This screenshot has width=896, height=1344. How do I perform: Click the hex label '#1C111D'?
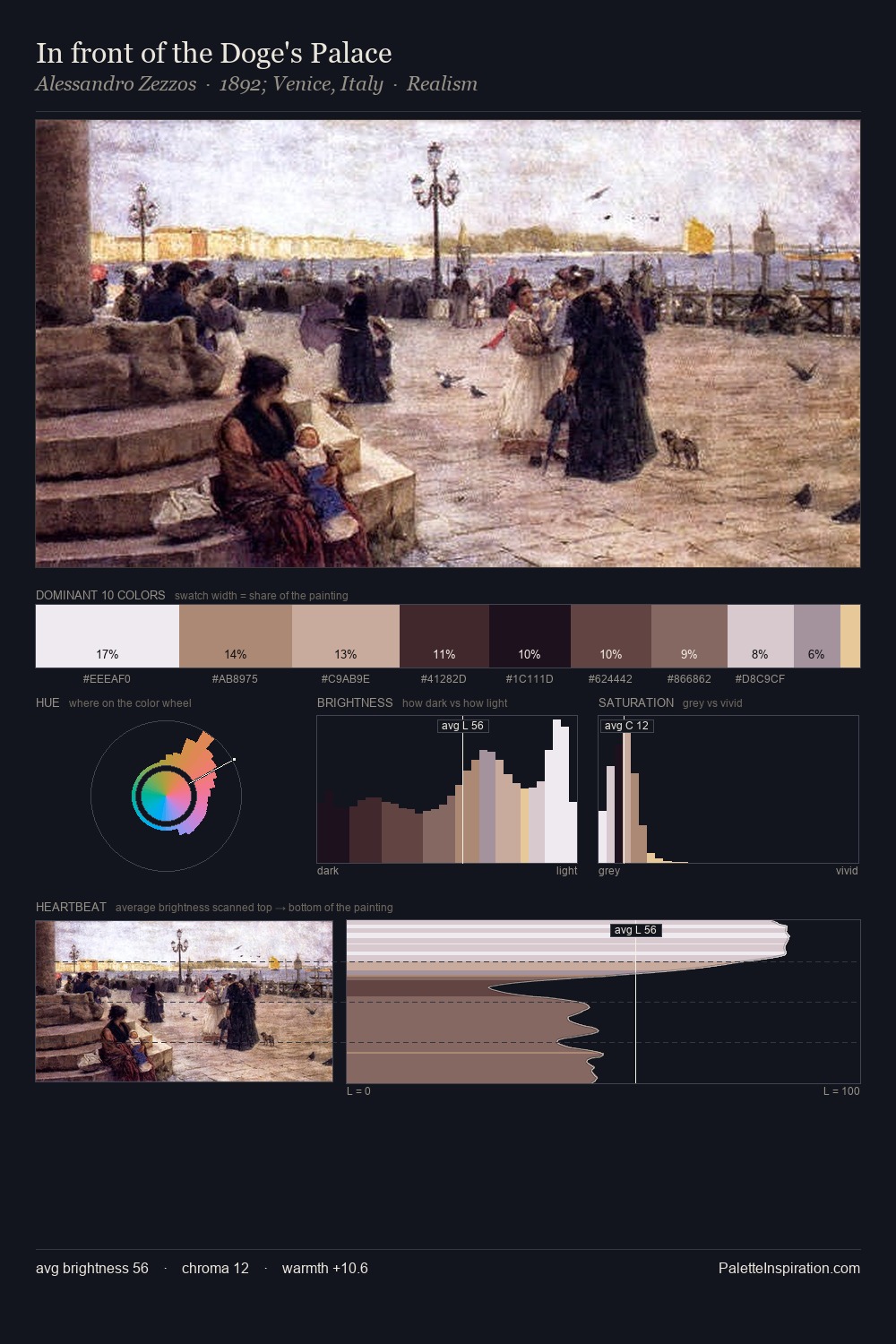pyautogui.click(x=530, y=679)
